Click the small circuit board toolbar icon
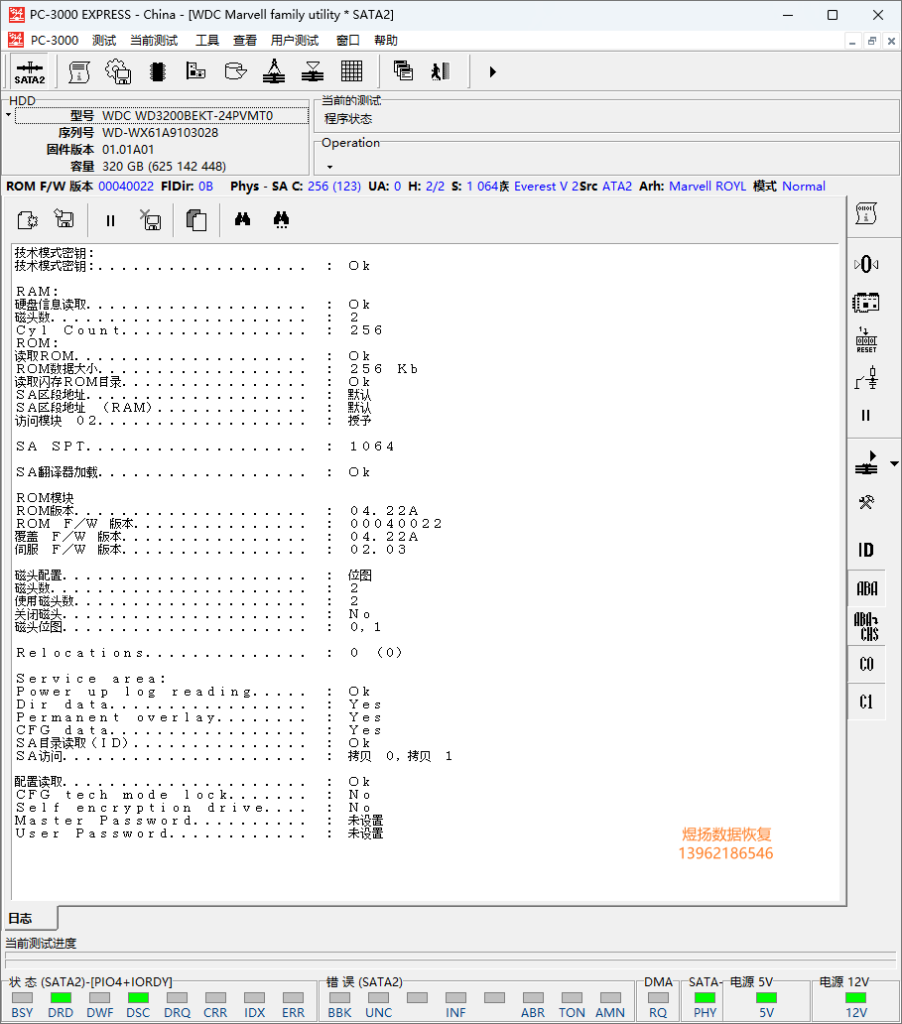The height and width of the screenshot is (1024, 902). pos(196,71)
